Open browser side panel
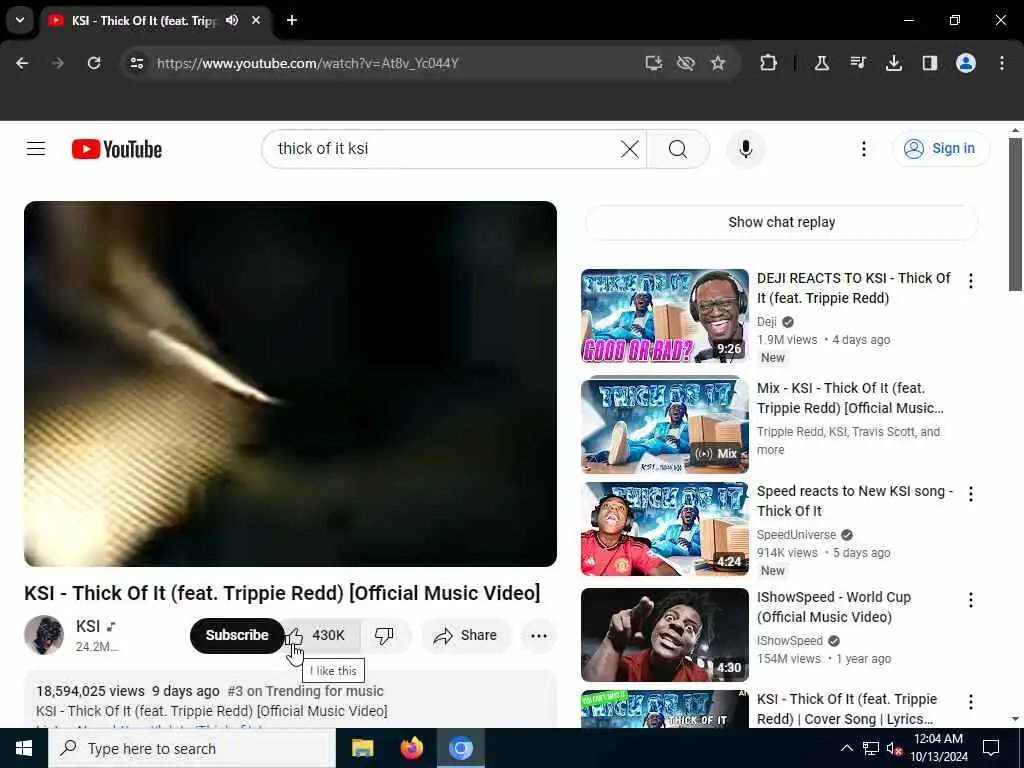The width and height of the screenshot is (1024, 768). coord(929,63)
